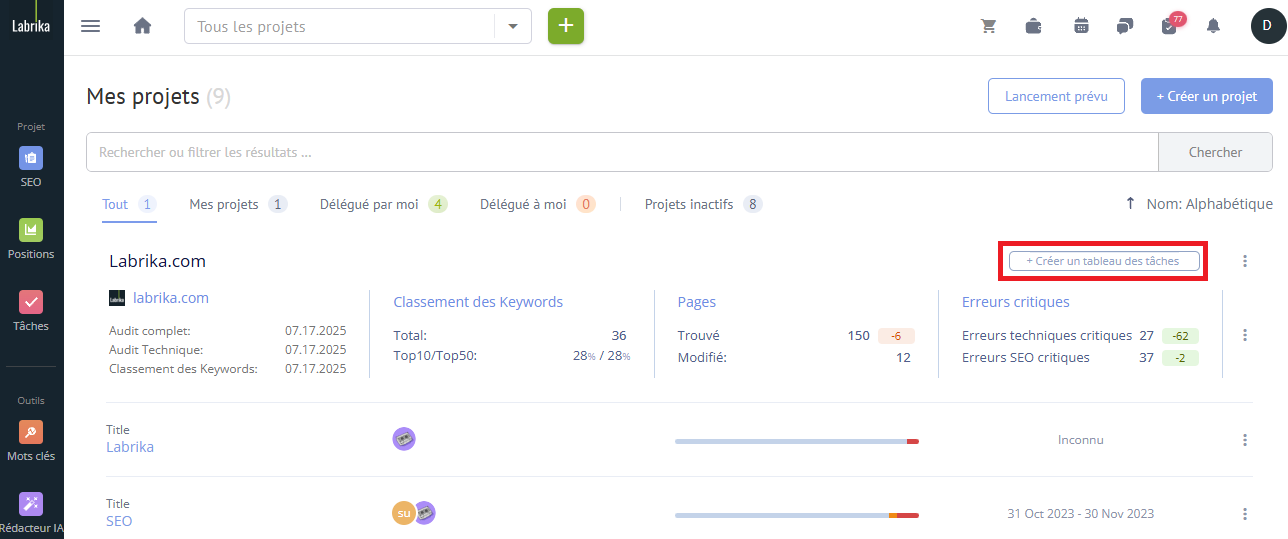The width and height of the screenshot is (1288, 539).
Task: Select the Mes projets tab
Action: coord(238,204)
